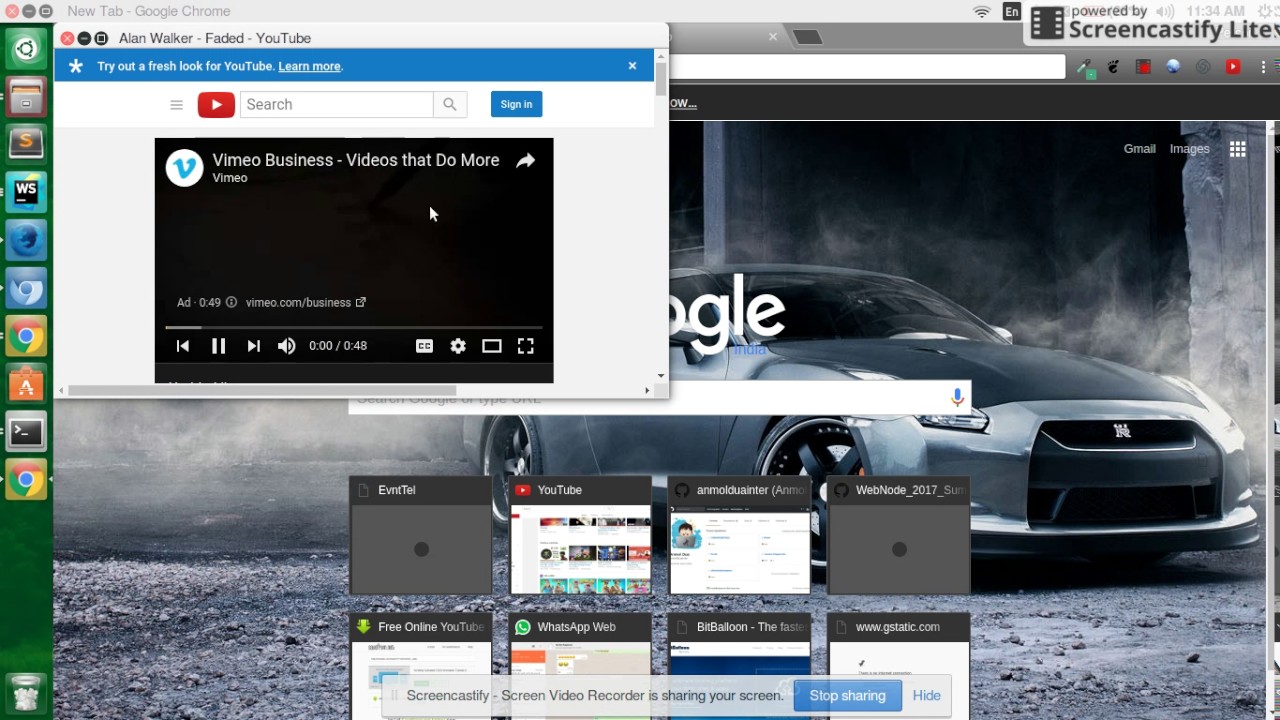Open the blue globe extension icon
This screenshot has height=720, width=1280.
coord(1173,67)
